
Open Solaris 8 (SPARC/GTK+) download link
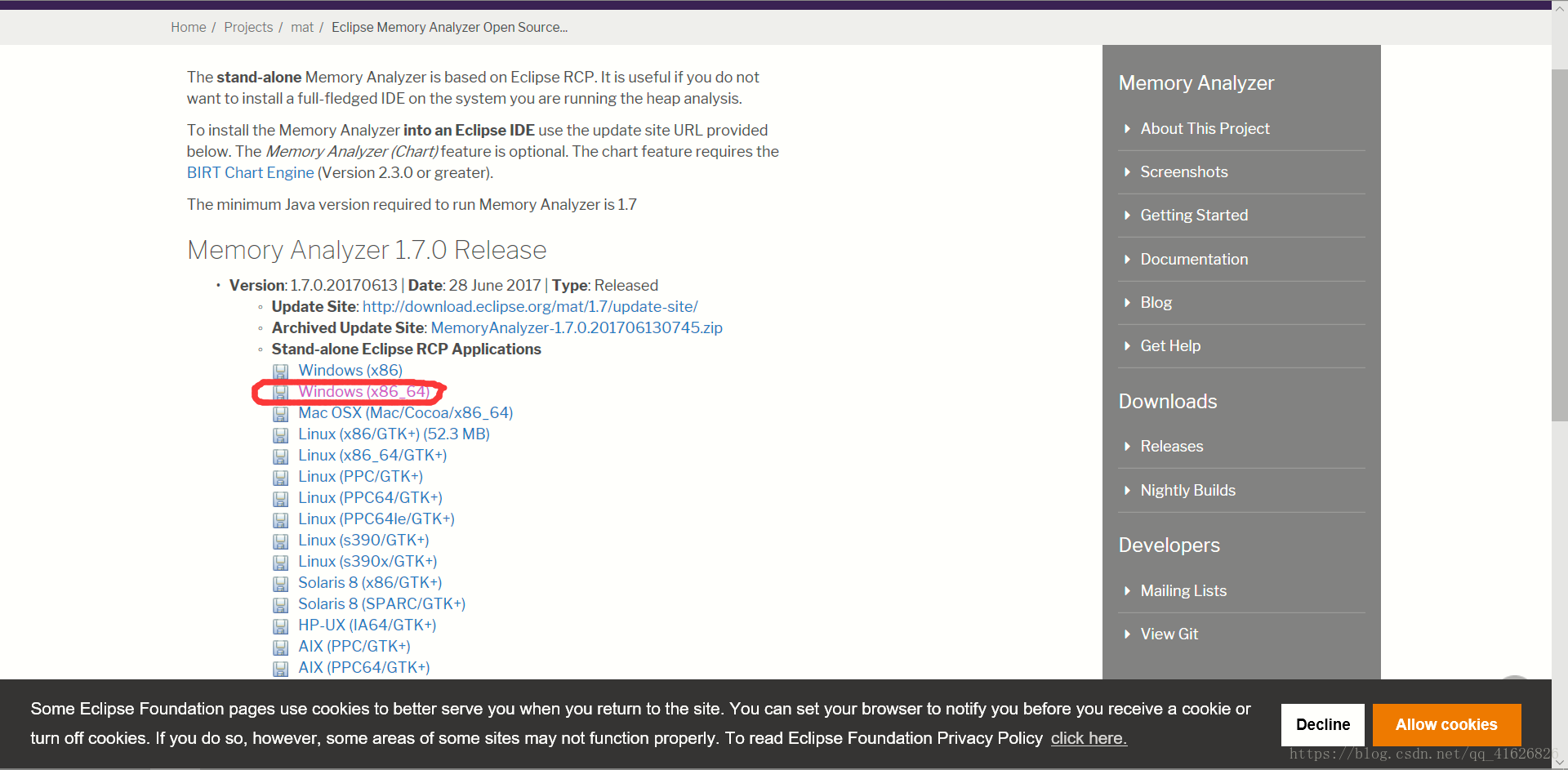(x=381, y=604)
